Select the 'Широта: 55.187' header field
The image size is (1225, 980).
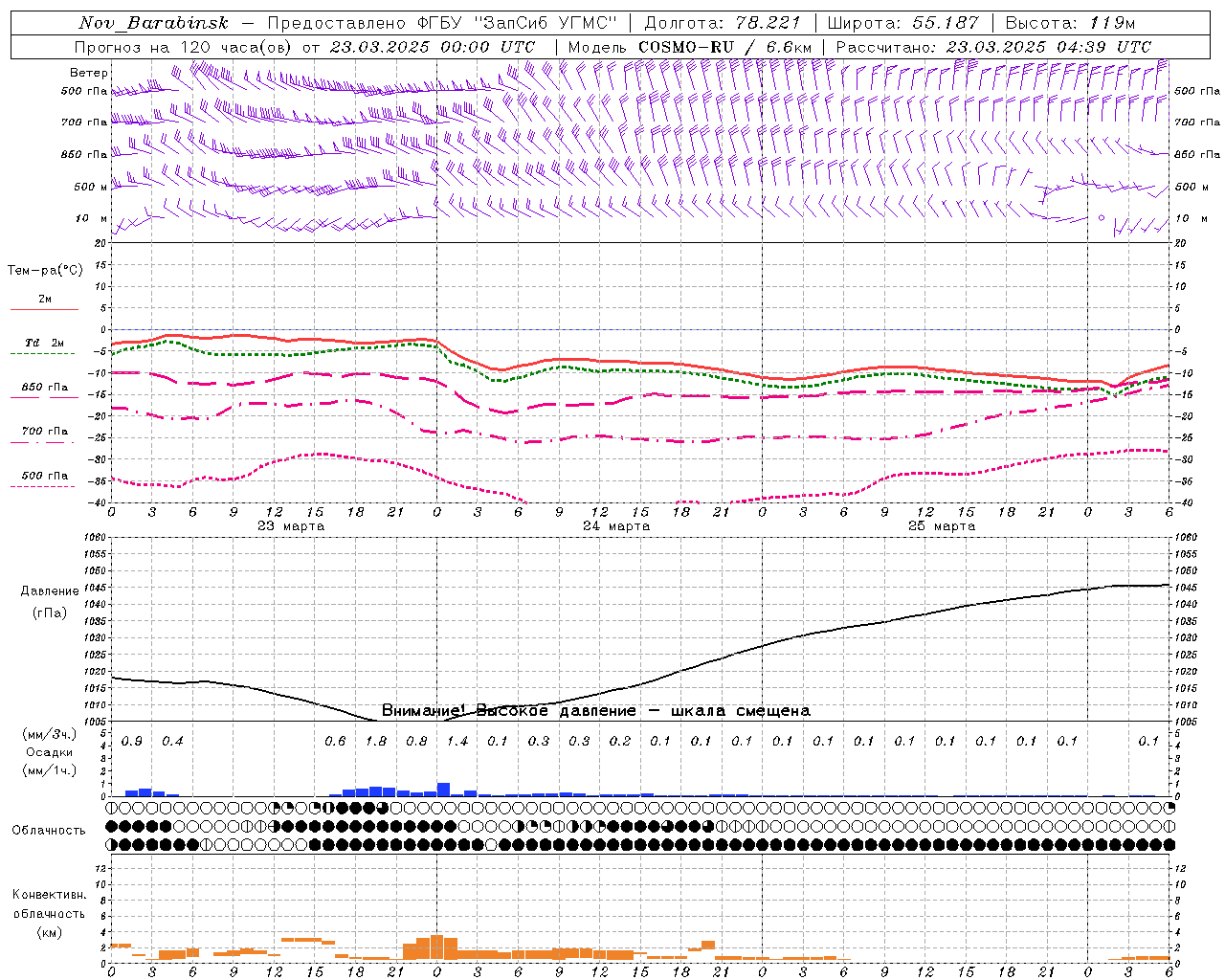(903, 23)
